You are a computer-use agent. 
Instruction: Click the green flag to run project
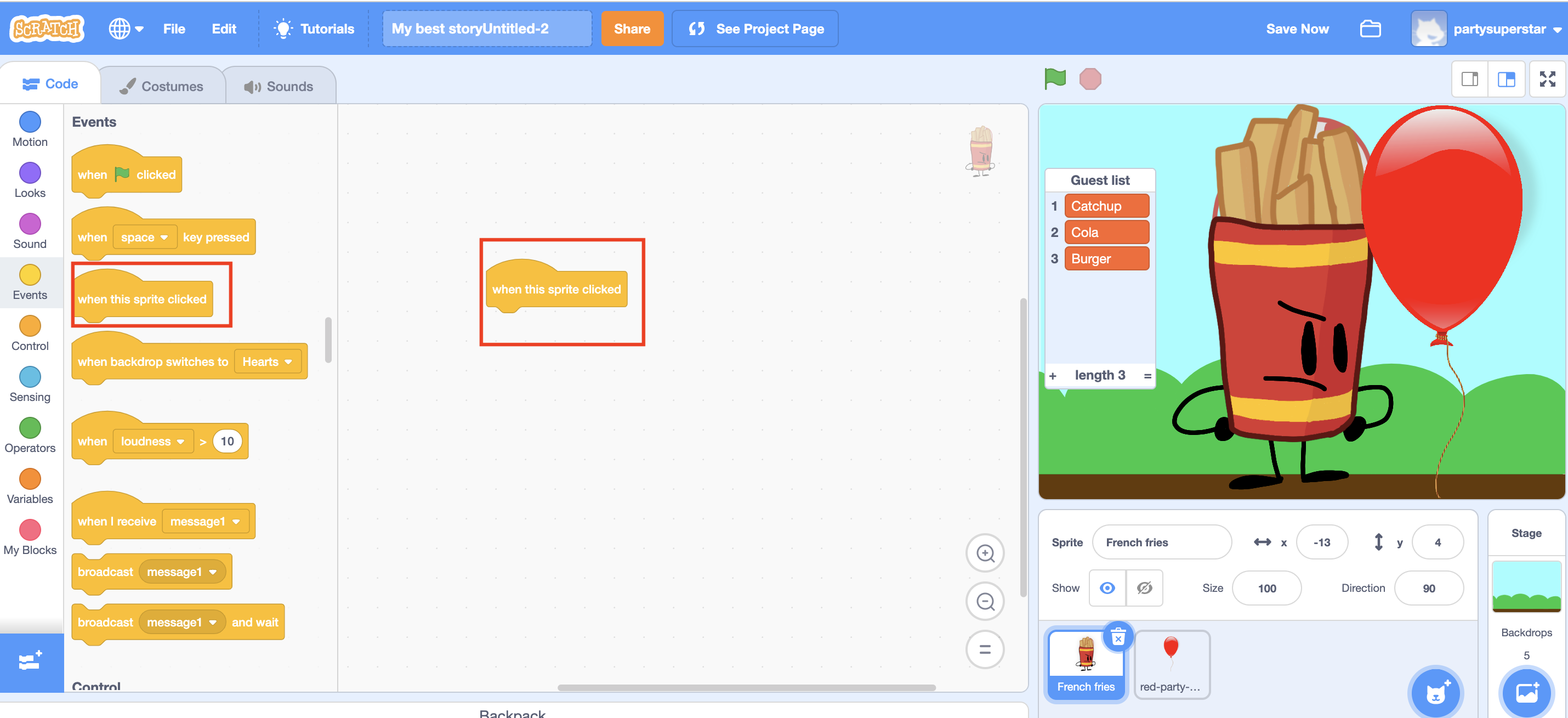[x=1055, y=78]
